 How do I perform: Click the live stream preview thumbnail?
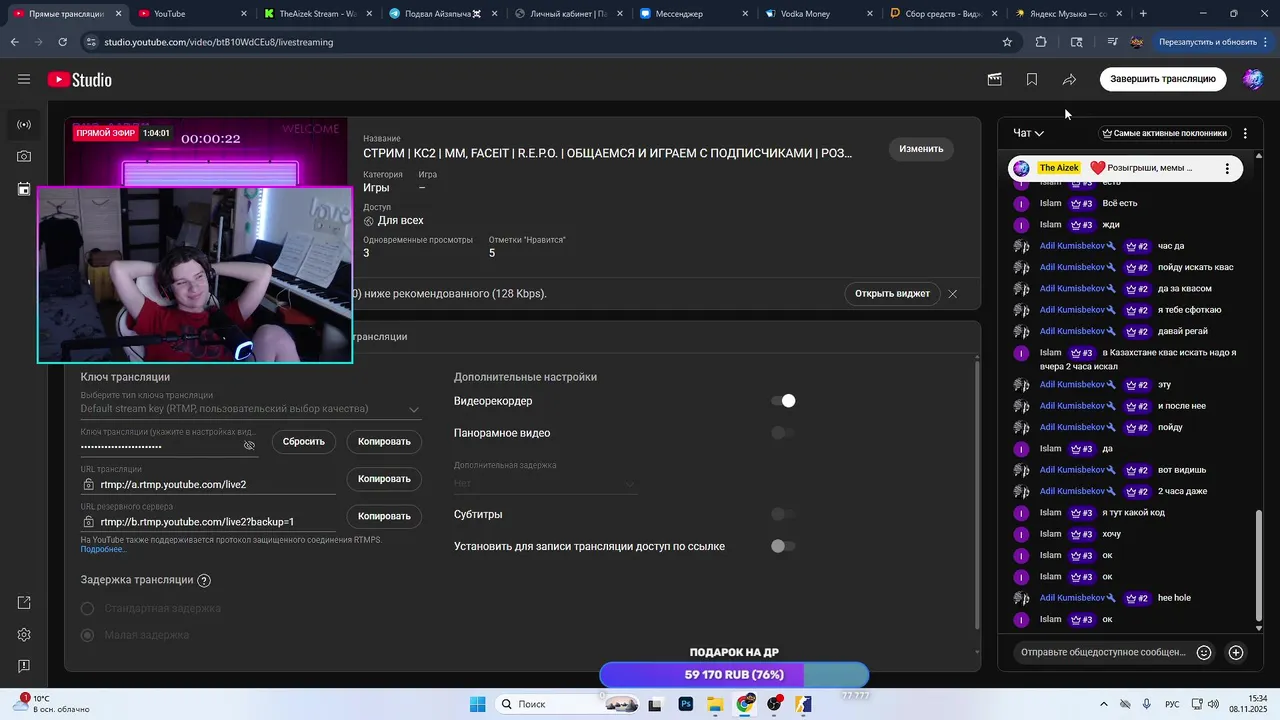click(x=206, y=153)
